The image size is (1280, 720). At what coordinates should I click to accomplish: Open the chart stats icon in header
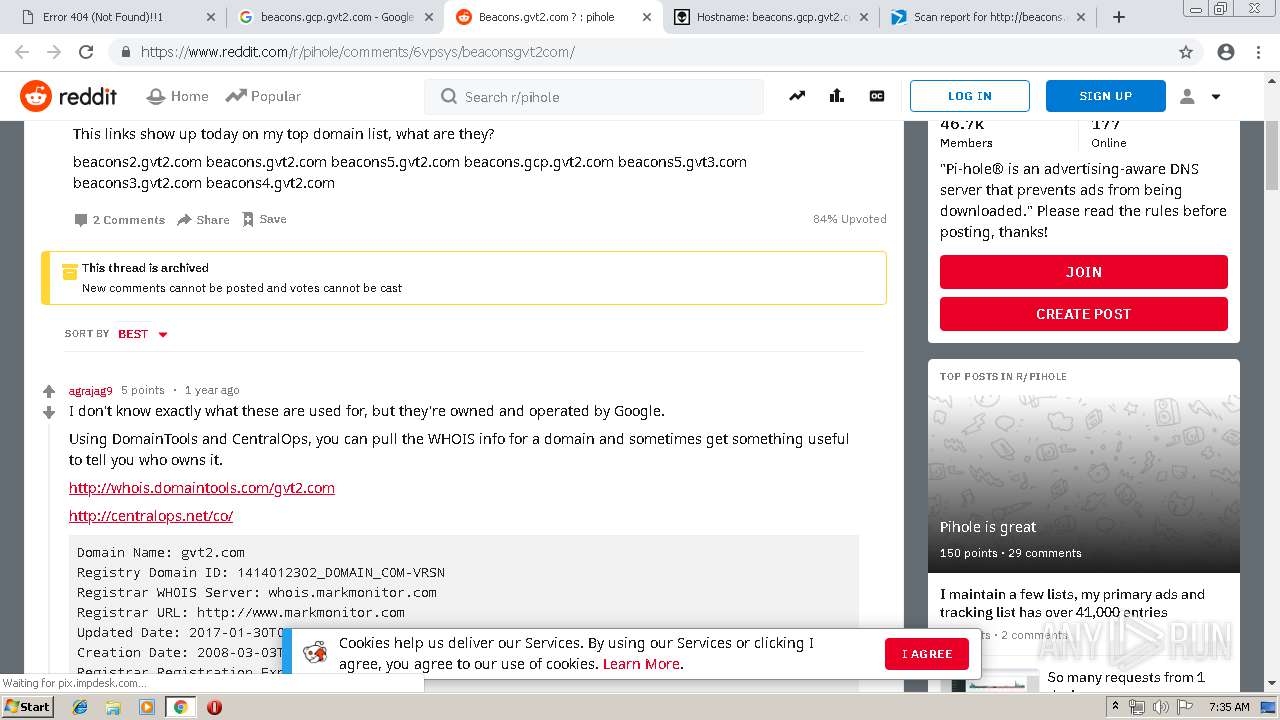tap(837, 96)
